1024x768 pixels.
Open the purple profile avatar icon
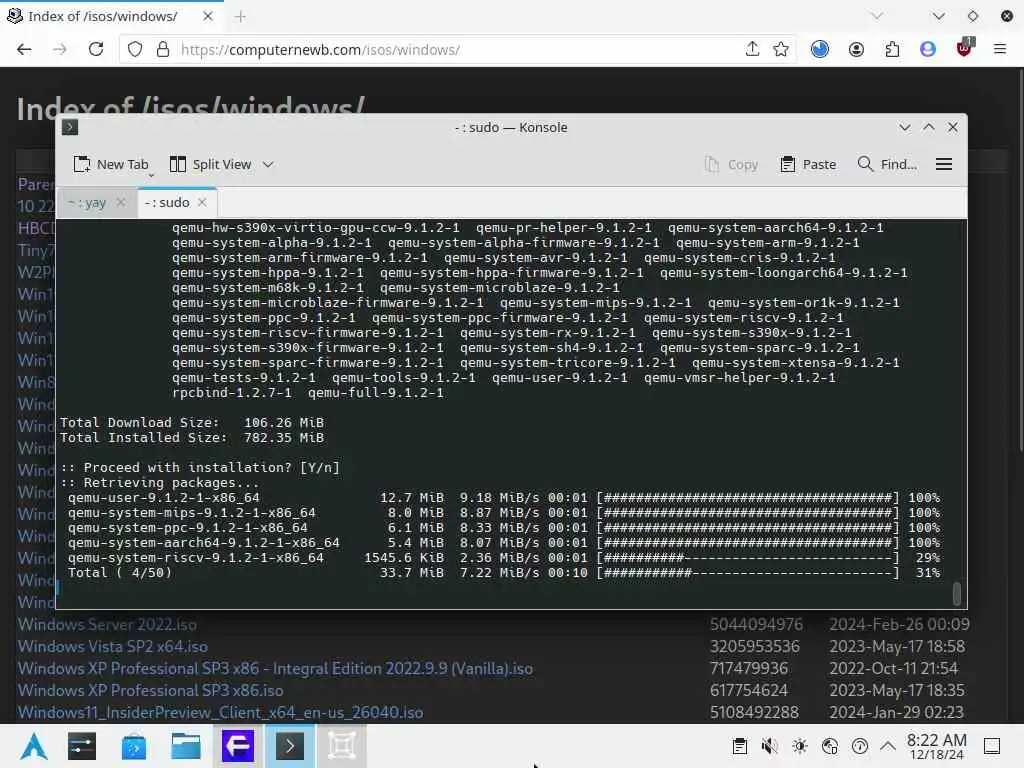[928, 50]
